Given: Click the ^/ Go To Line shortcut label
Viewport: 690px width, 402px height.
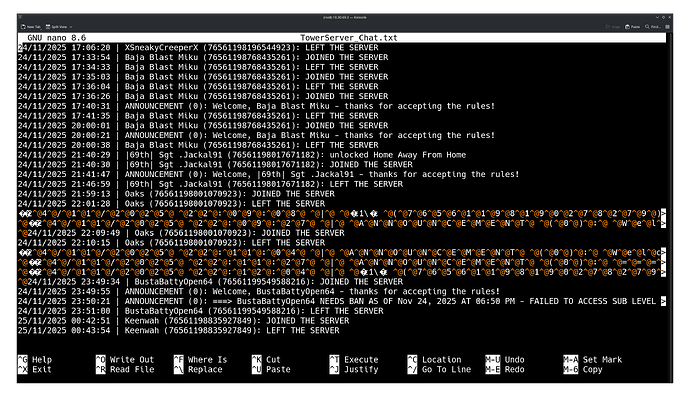Looking at the screenshot, I should [x=439, y=369].
